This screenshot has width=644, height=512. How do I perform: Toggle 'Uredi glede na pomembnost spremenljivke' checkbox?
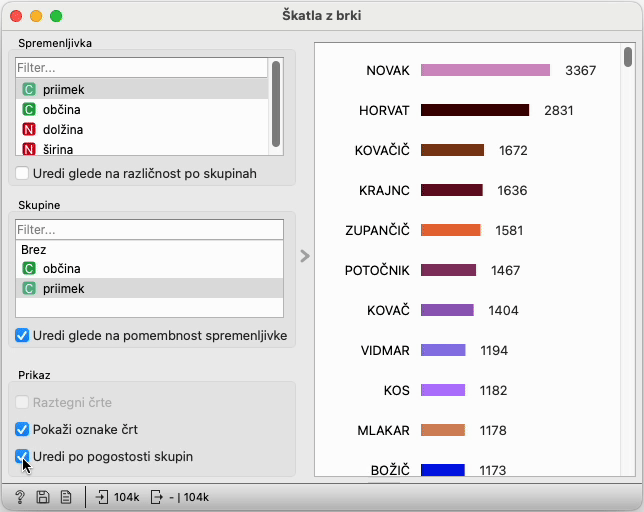23,335
